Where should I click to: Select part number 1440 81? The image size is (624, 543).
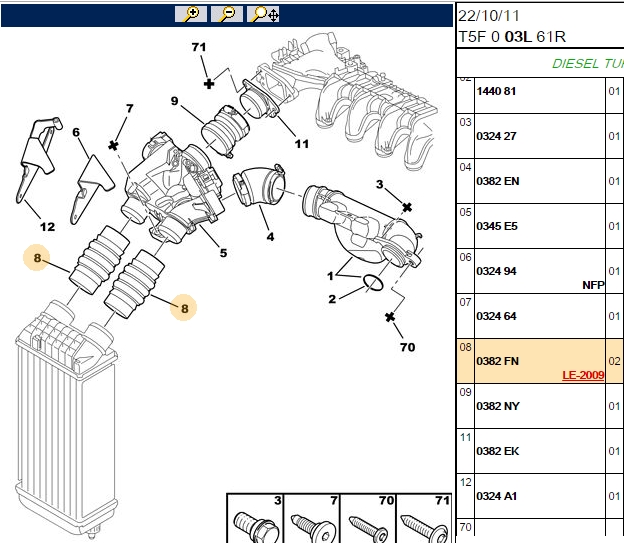click(496, 91)
